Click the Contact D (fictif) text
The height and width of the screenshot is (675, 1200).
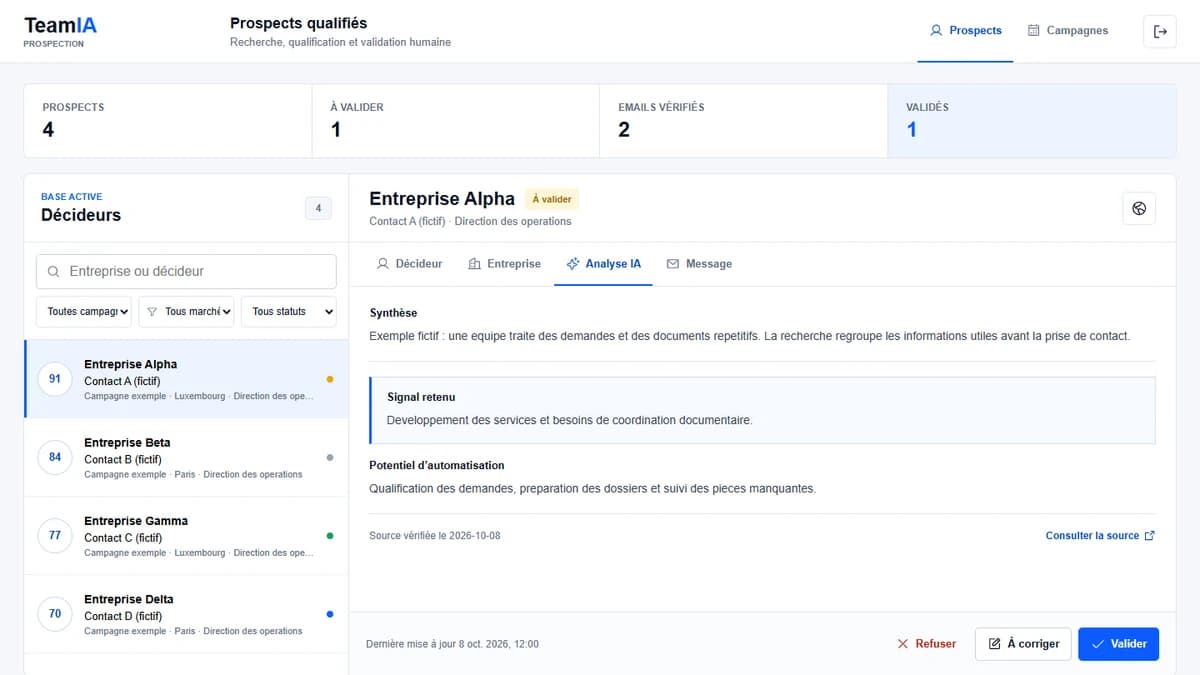(122, 616)
